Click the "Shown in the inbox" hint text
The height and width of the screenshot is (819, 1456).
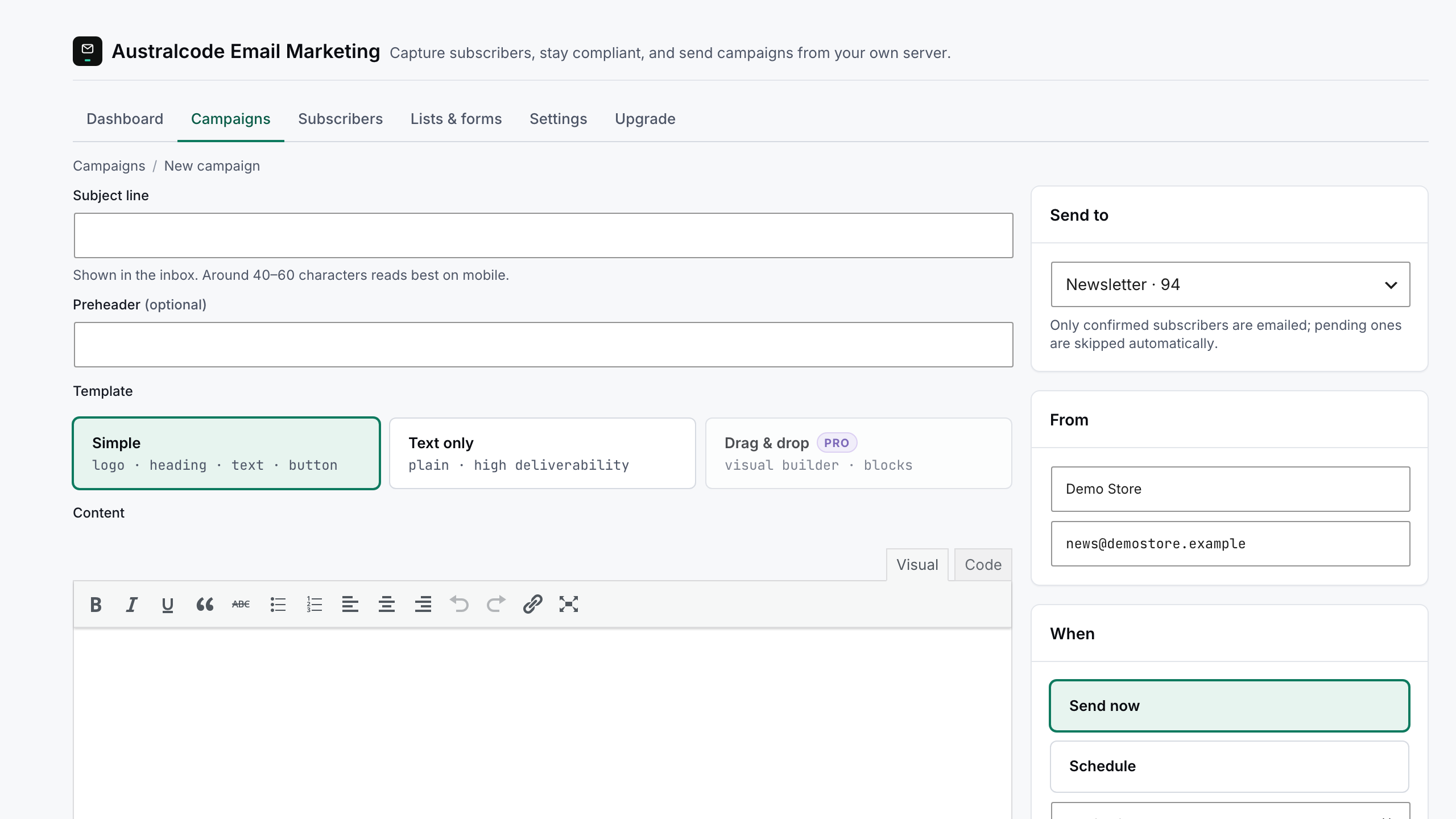(291, 275)
